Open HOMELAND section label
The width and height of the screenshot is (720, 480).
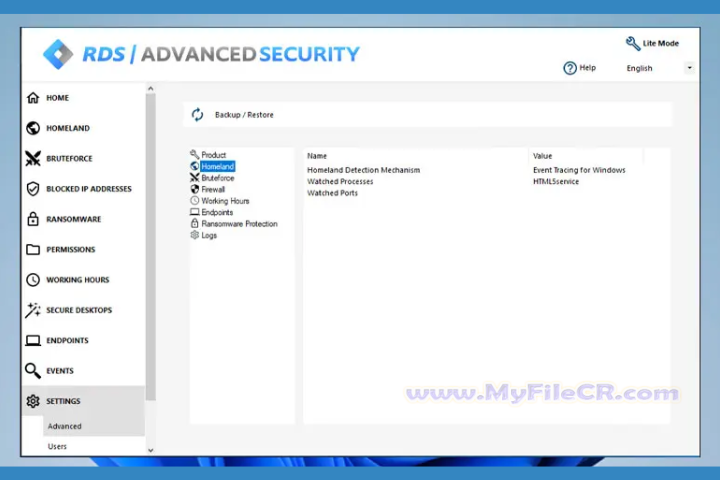coord(68,128)
